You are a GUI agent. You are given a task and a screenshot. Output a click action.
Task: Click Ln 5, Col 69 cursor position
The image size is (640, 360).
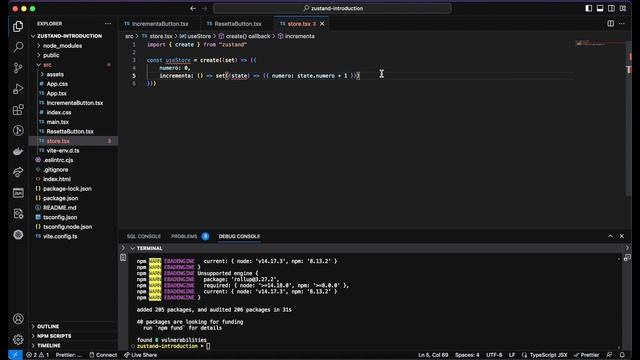(433, 355)
